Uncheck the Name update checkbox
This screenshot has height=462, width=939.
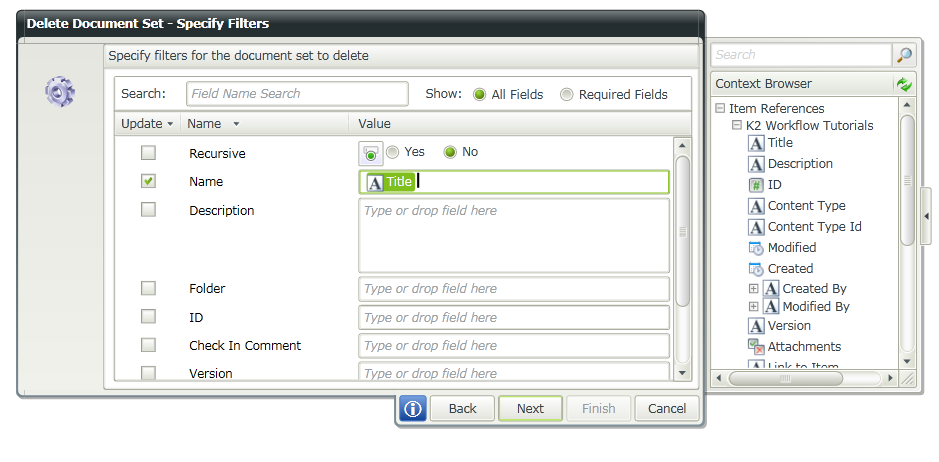click(x=148, y=181)
